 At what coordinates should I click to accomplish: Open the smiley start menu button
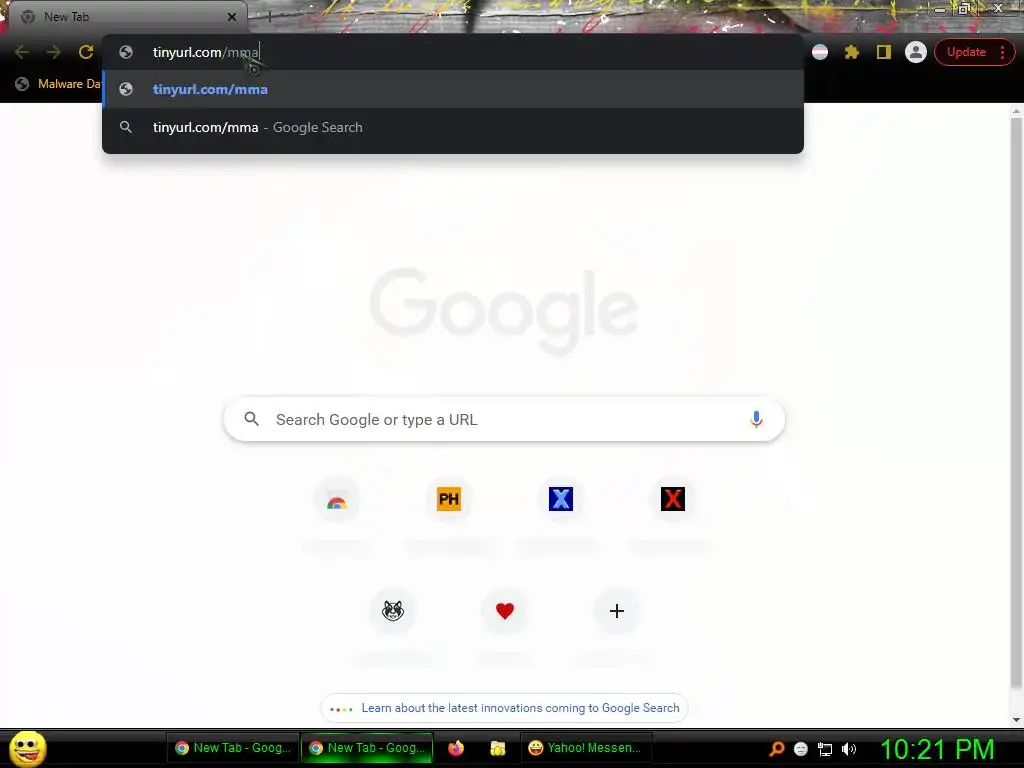27,748
